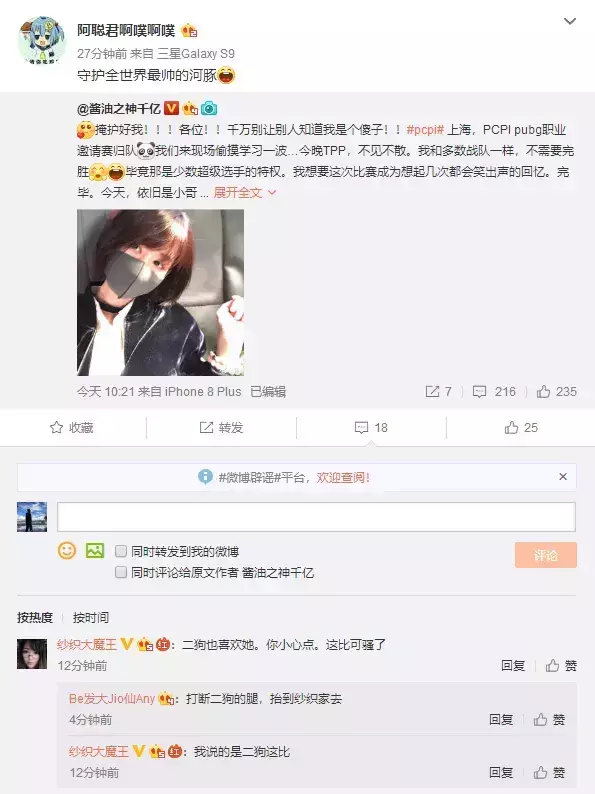Check 同时评论给原文作者 option
This screenshot has width=595, height=794.
point(121,572)
